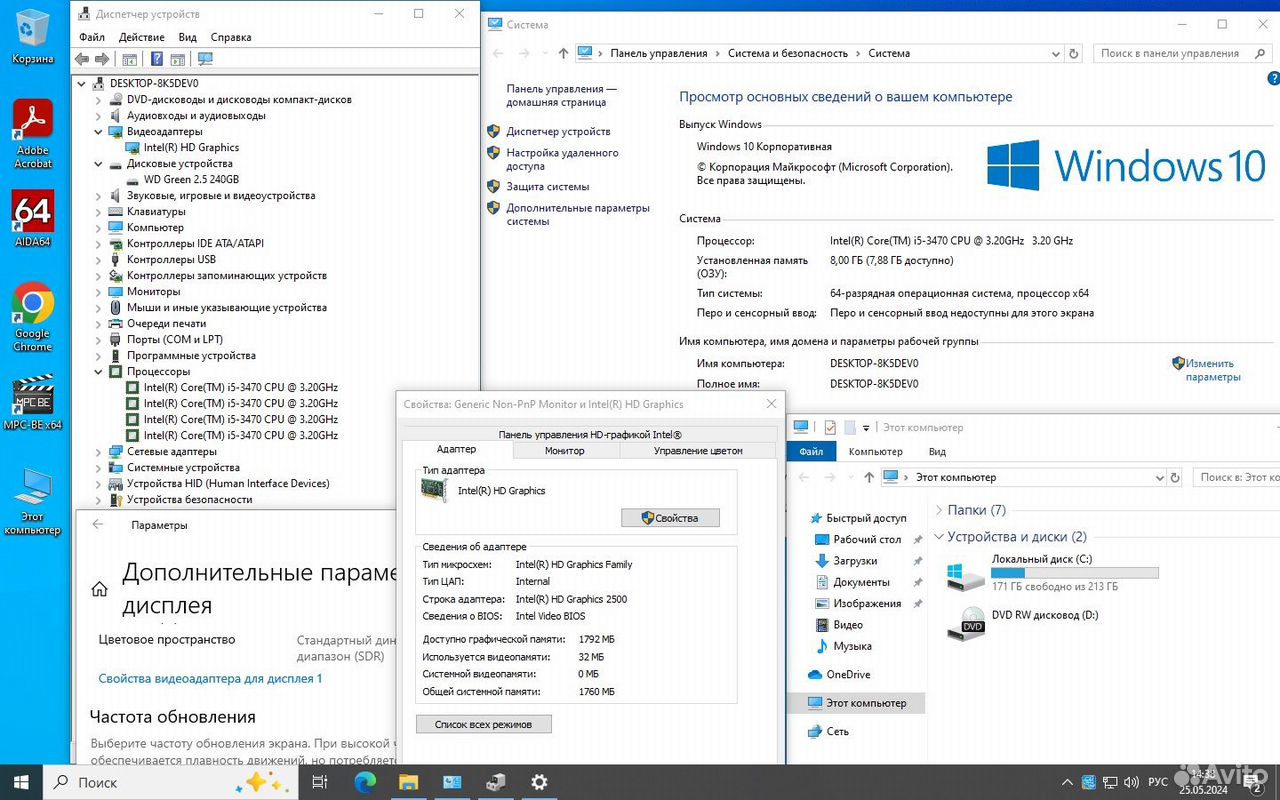Open Файл menu in Device Manager
Screen dimensions: 1280x800
coord(92,37)
